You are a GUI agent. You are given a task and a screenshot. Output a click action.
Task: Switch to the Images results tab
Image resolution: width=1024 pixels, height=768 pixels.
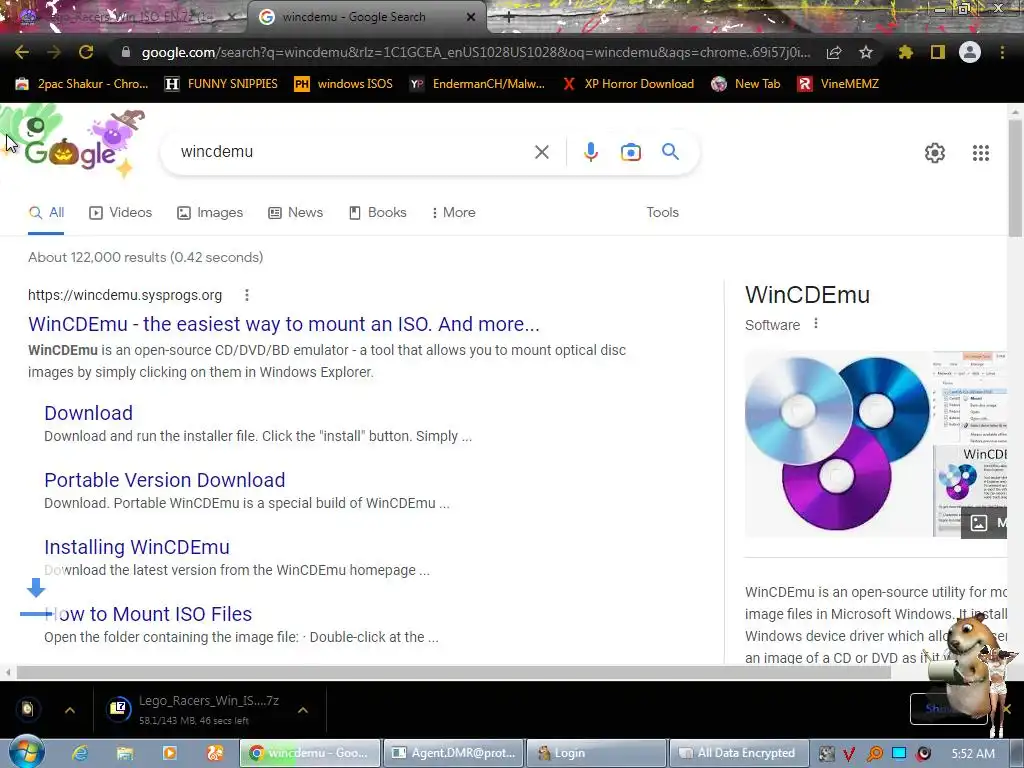pyautogui.click(x=210, y=212)
